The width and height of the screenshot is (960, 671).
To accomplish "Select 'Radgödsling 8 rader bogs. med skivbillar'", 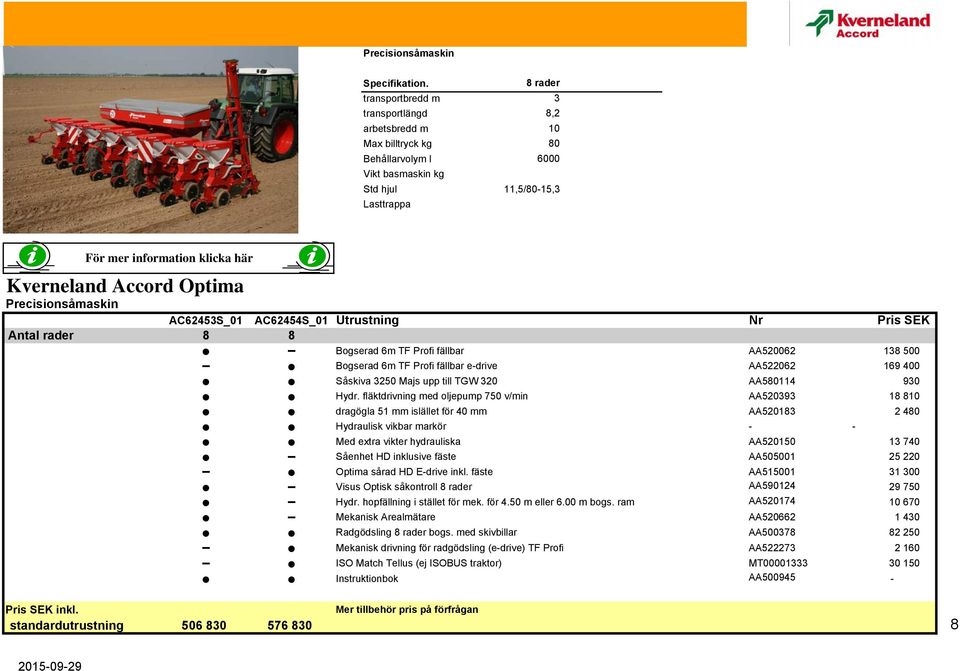I will 426,532.
